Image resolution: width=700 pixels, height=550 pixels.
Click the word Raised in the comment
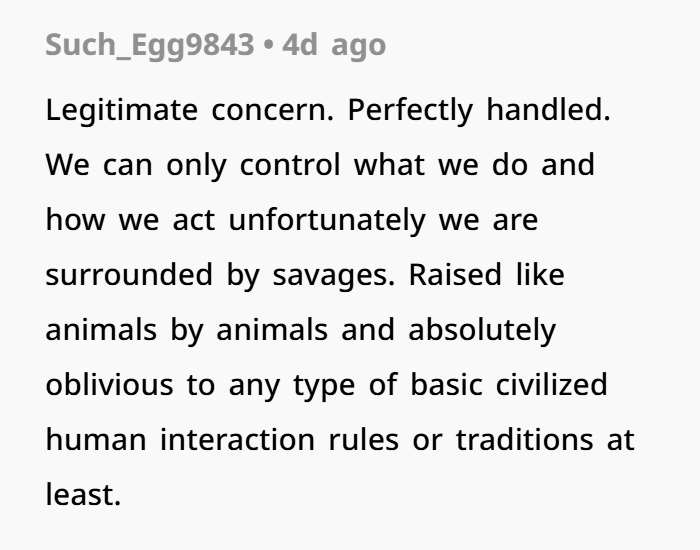click(455, 275)
